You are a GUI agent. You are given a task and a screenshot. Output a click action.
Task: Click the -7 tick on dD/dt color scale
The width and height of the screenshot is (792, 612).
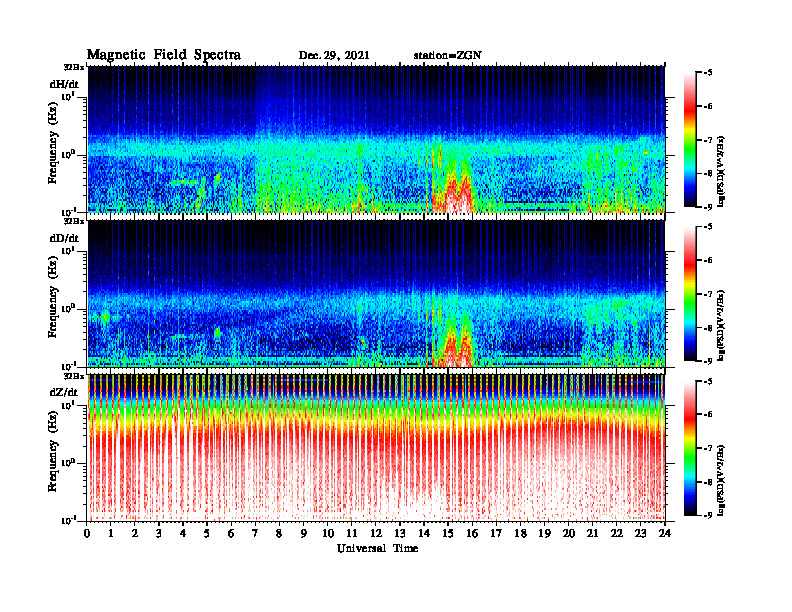(708, 294)
